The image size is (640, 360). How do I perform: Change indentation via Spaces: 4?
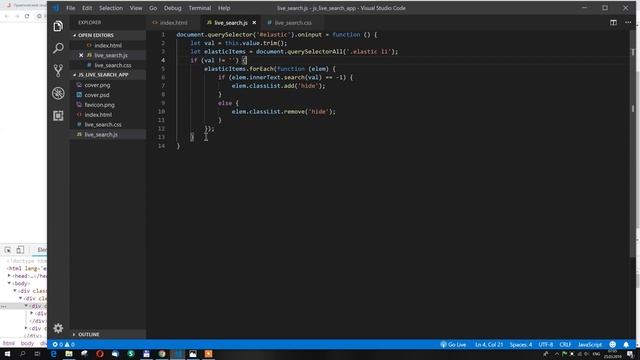click(520, 344)
